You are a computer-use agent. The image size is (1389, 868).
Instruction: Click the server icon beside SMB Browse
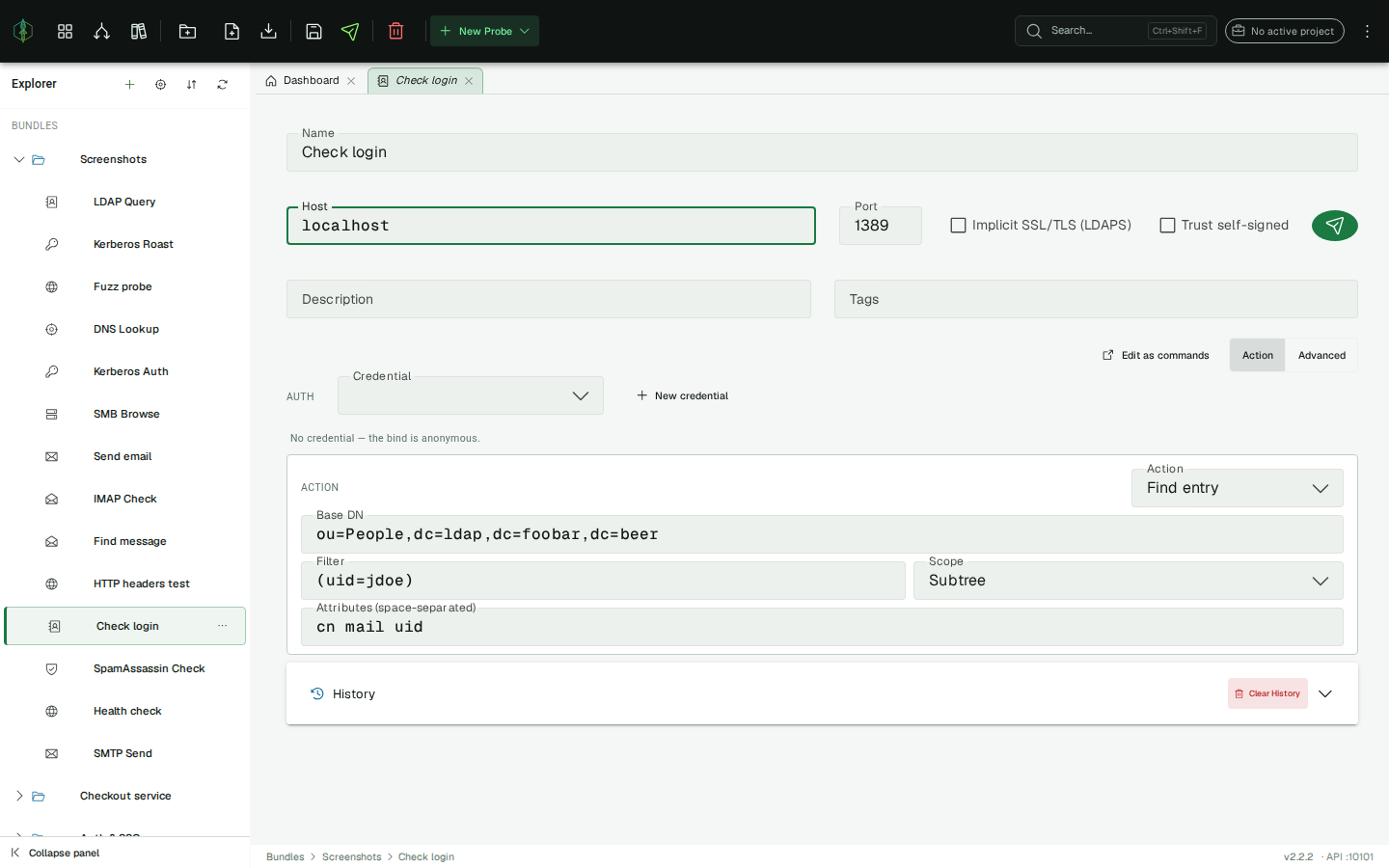[51, 414]
